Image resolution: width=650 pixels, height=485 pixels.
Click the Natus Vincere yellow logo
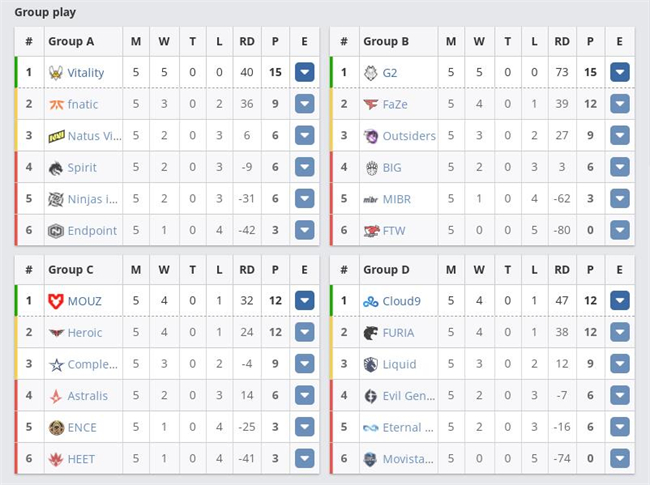pos(56,136)
